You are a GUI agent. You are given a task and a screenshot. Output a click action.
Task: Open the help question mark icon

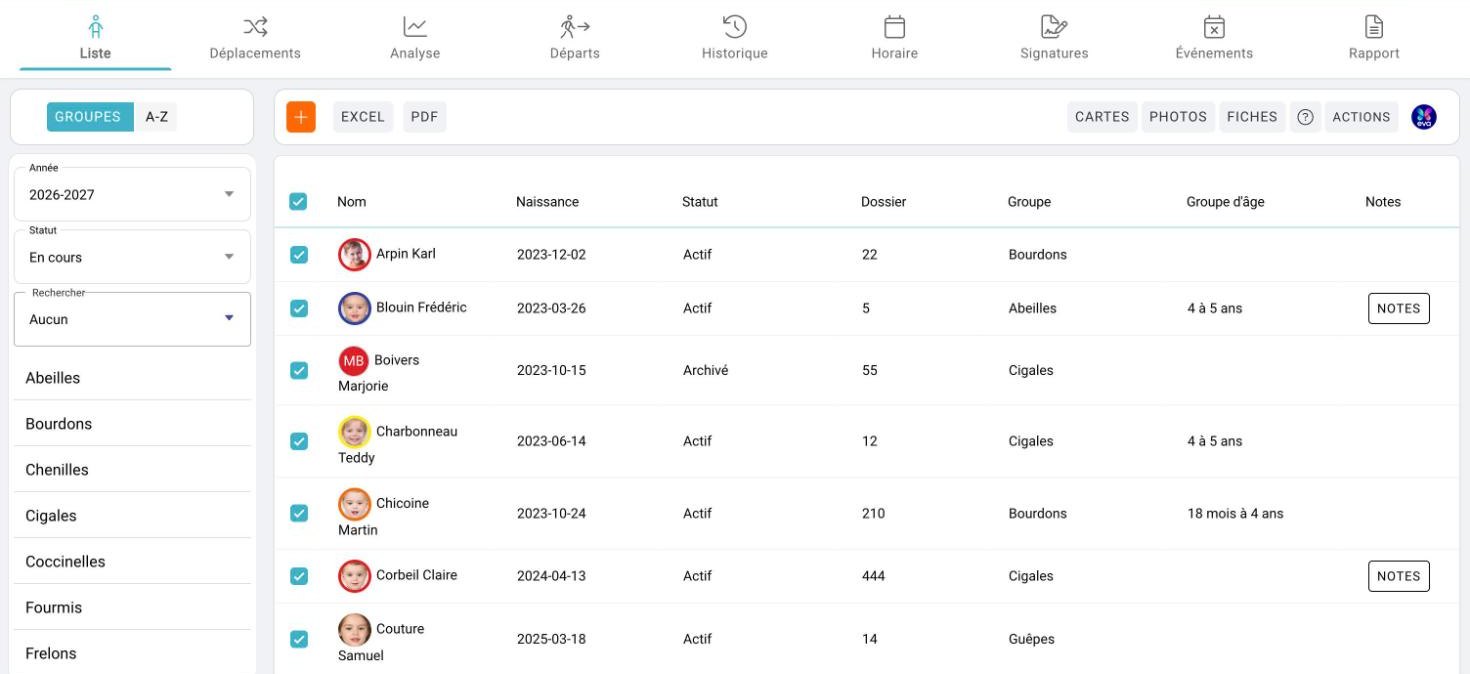[x=1305, y=117]
